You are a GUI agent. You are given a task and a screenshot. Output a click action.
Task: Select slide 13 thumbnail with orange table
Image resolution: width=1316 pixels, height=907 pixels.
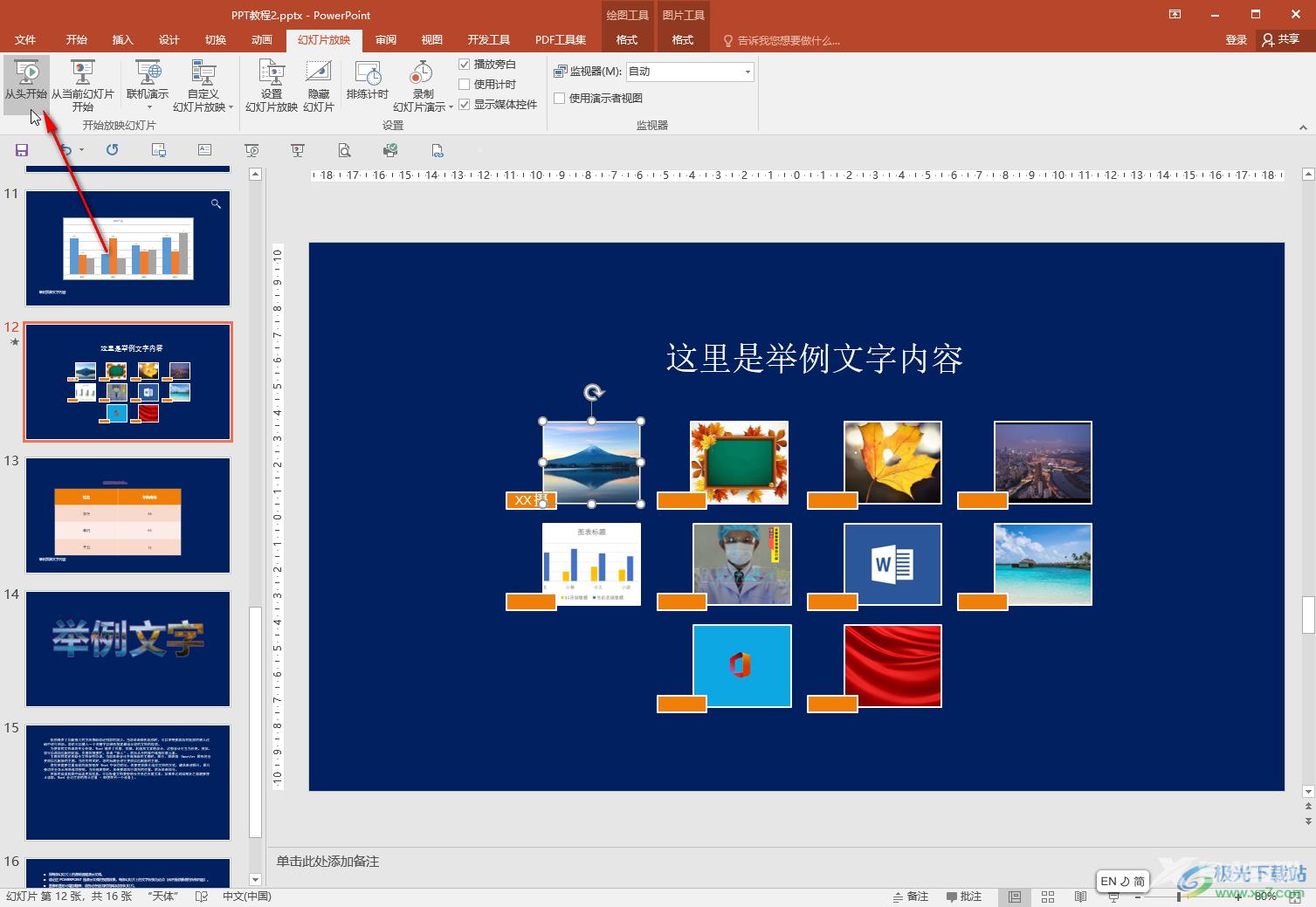pos(127,515)
